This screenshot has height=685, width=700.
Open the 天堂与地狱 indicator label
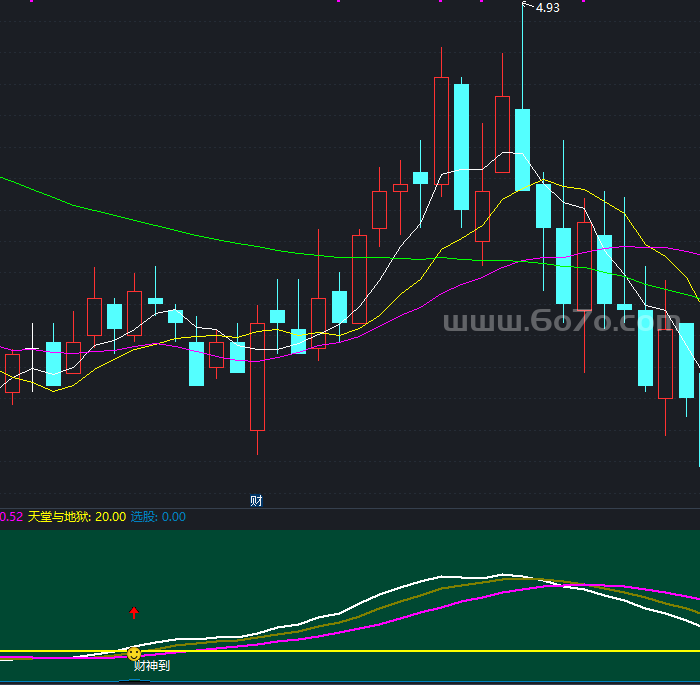[x=59, y=517]
